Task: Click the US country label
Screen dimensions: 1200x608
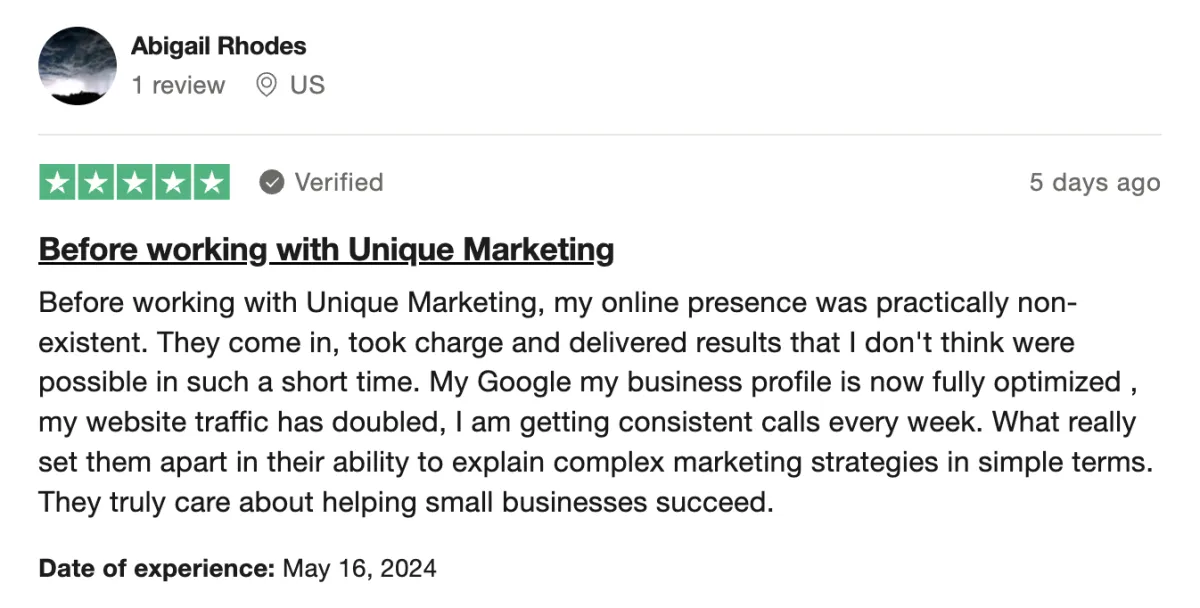Action: coord(308,85)
